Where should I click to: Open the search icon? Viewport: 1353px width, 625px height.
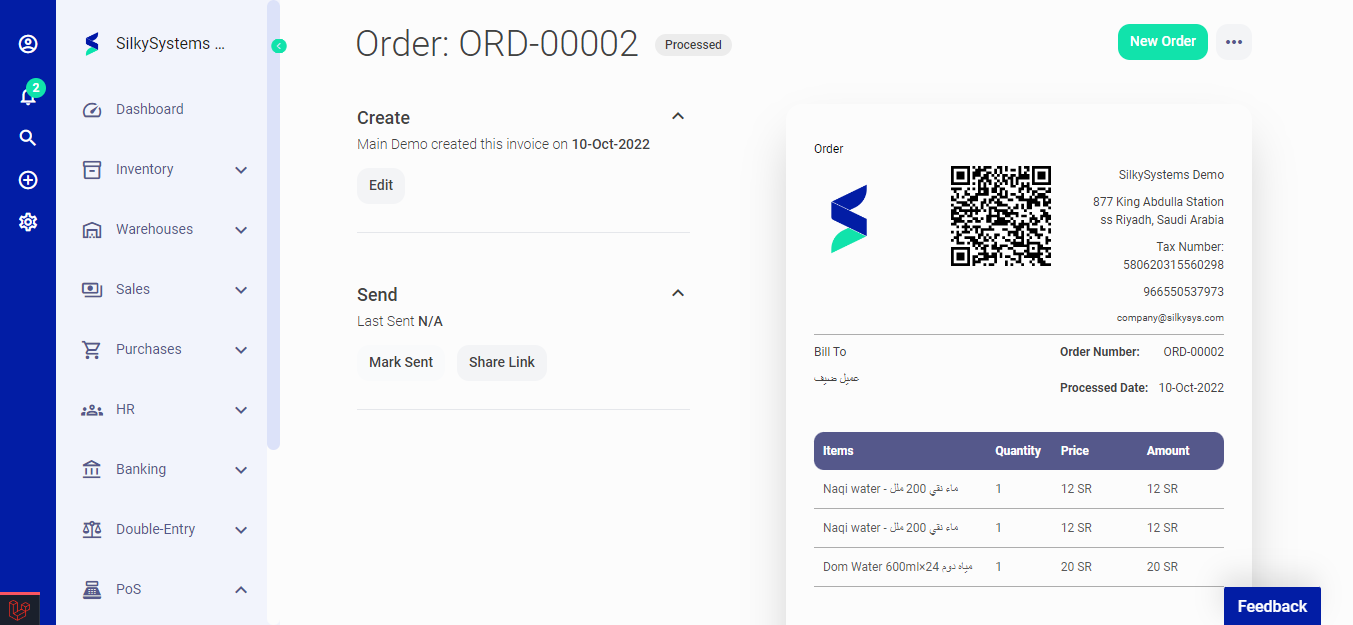coord(27,137)
